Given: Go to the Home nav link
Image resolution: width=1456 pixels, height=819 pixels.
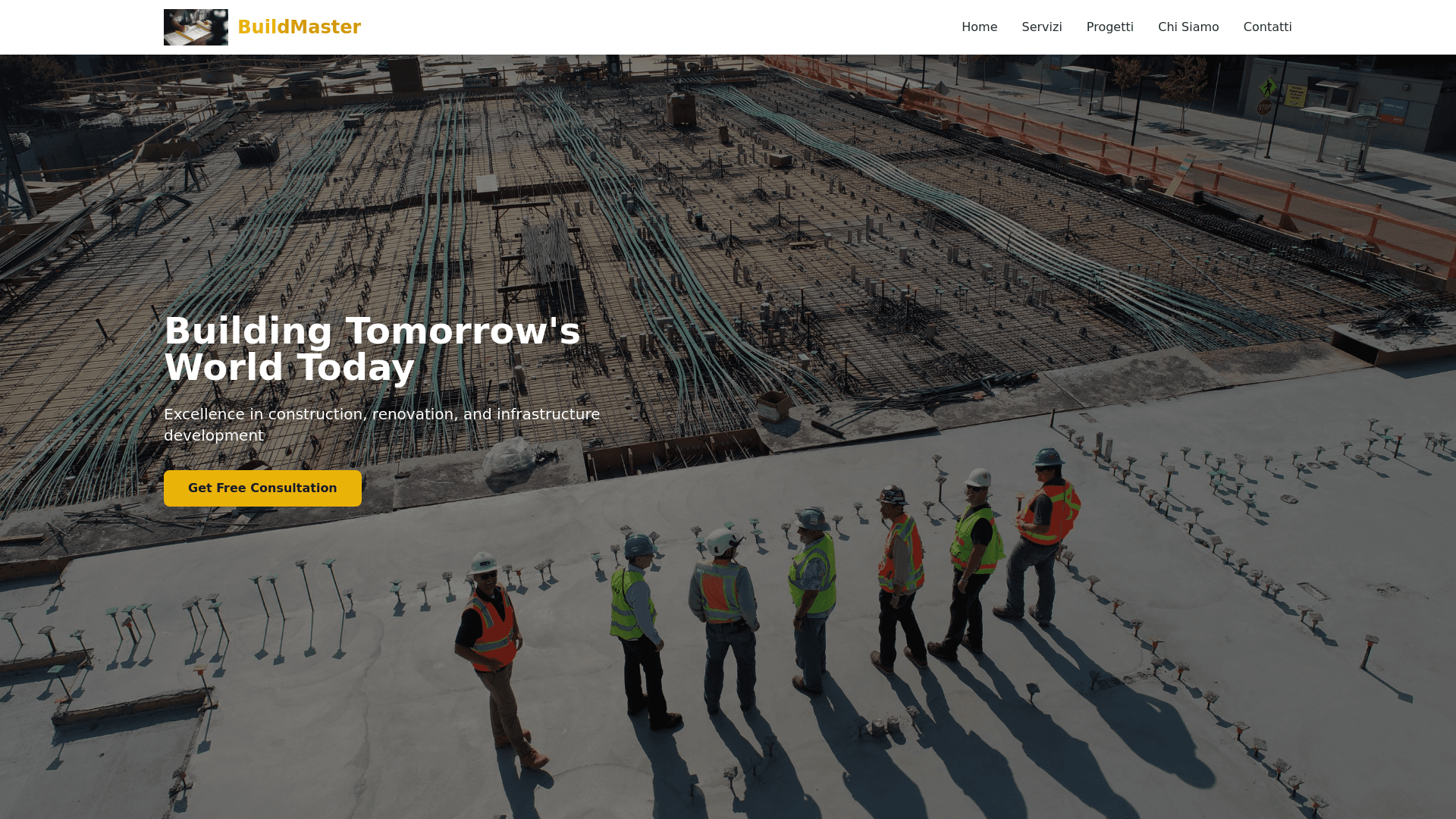Looking at the screenshot, I should point(979,27).
